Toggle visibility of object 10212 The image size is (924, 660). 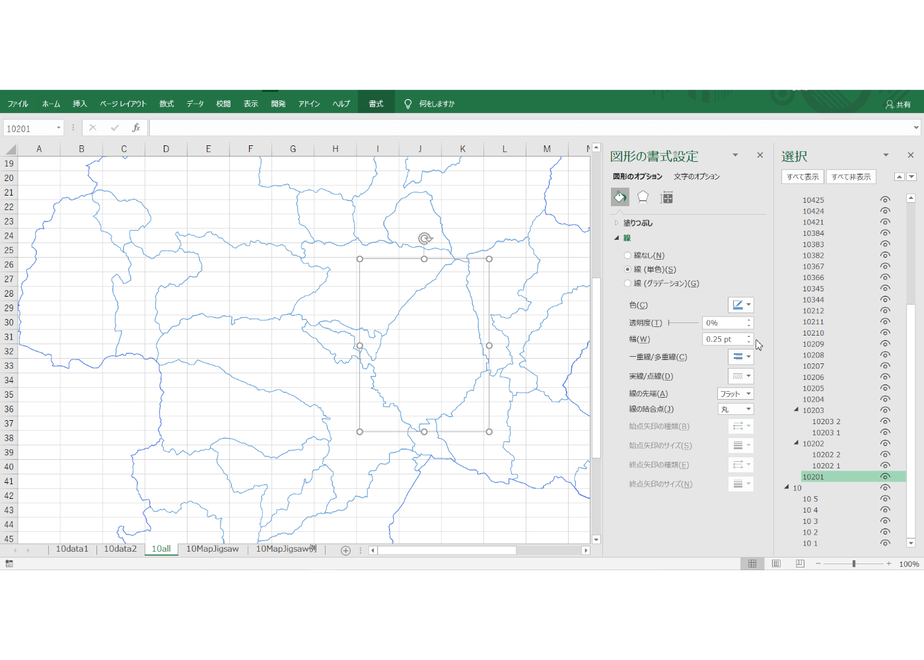(885, 311)
